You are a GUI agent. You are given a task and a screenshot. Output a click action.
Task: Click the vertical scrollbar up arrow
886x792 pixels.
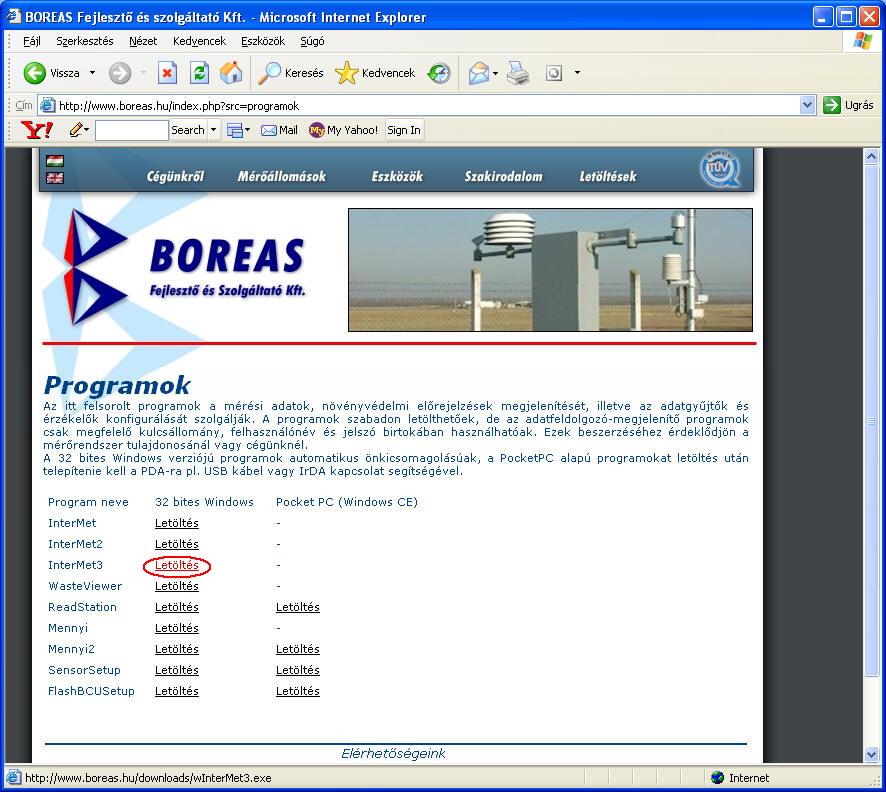871,156
